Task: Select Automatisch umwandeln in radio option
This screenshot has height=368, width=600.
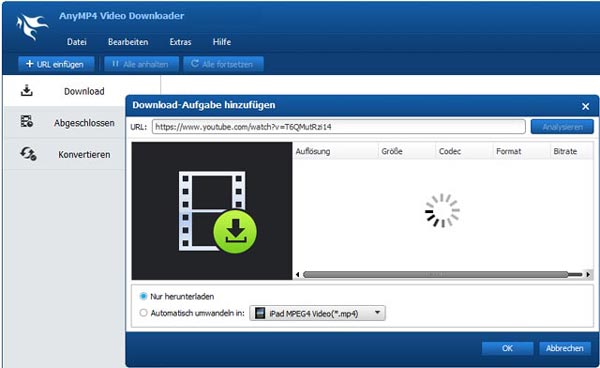Action: coord(143,313)
